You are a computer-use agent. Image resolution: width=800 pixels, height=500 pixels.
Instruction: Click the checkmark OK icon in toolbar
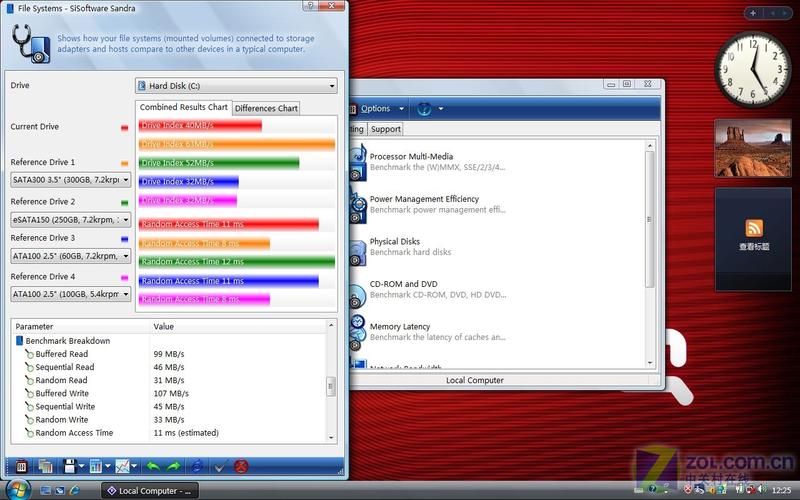[220, 466]
